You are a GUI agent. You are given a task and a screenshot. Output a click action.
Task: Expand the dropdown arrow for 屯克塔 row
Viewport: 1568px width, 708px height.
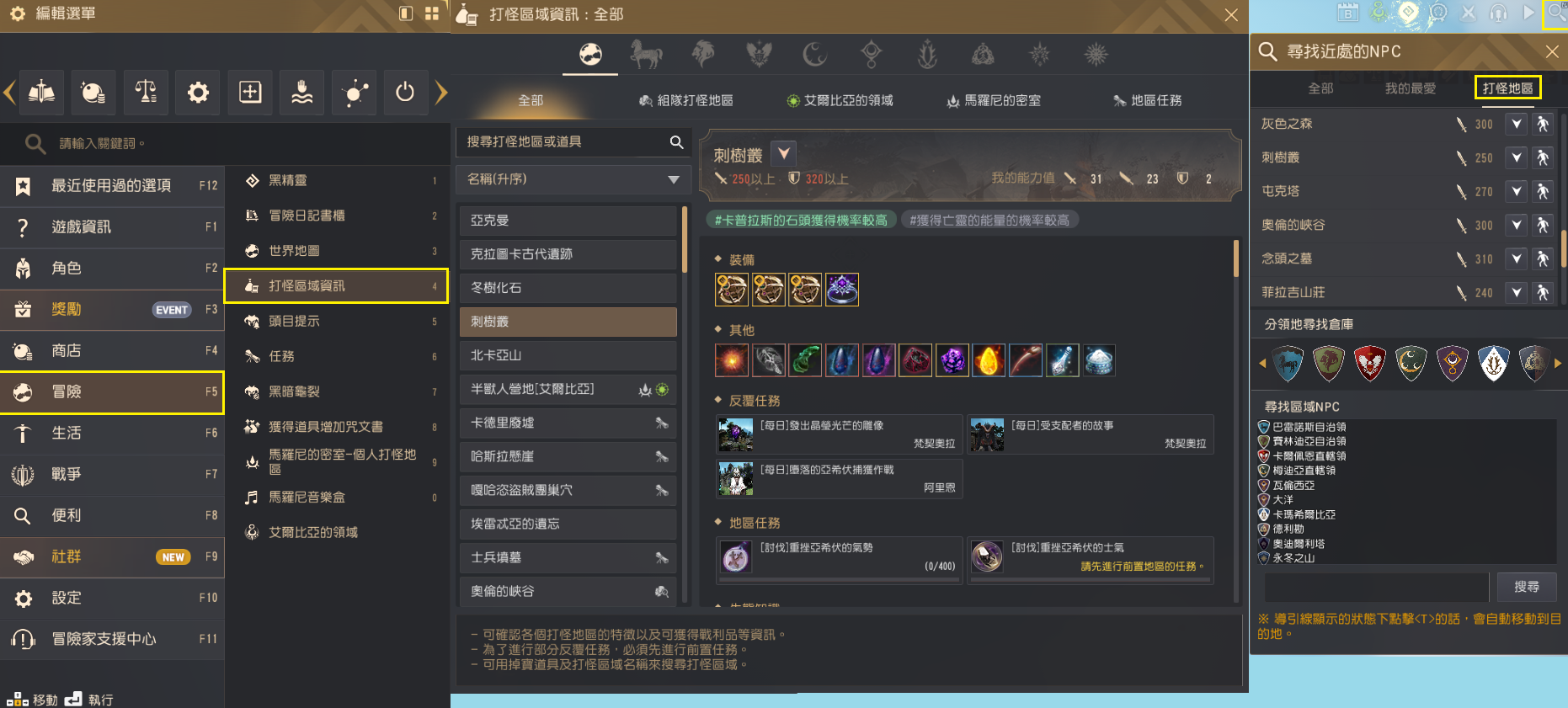pyautogui.click(x=1516, y=191)
